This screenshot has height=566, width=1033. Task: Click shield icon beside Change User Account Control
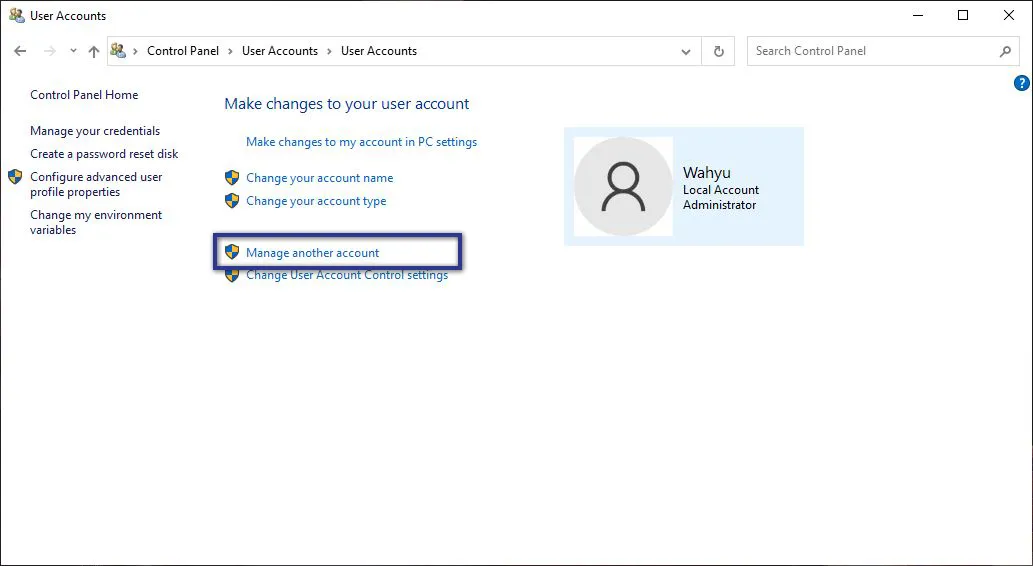pyautogui.click(x=232, y=276)
